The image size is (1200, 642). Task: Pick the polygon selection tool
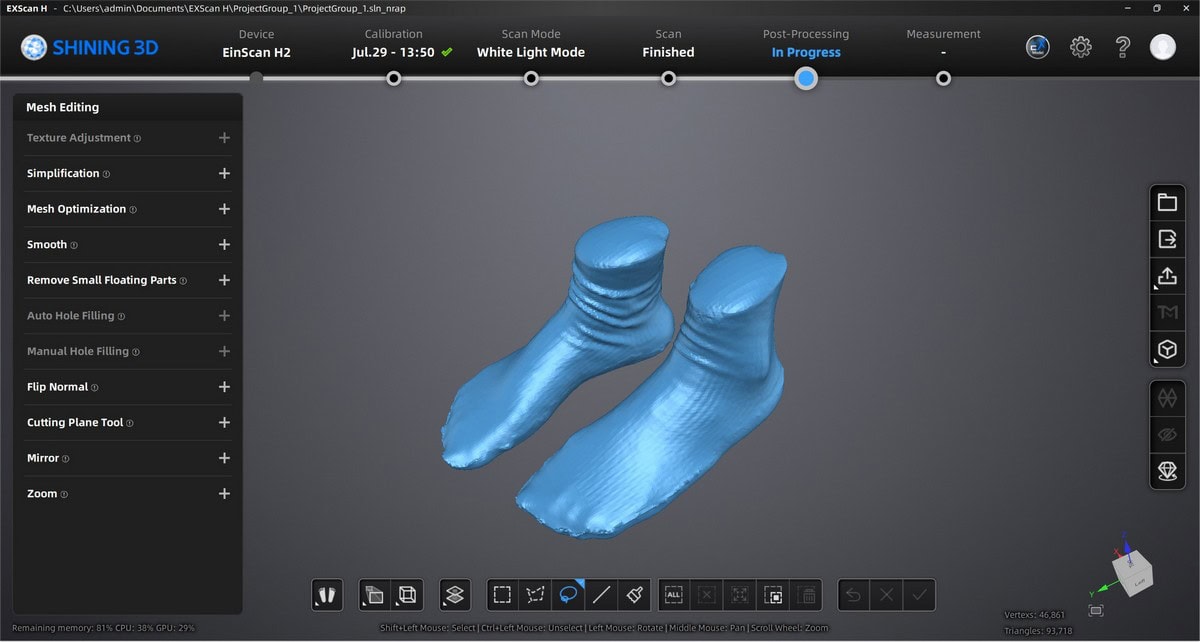click(x=535, y=595)
